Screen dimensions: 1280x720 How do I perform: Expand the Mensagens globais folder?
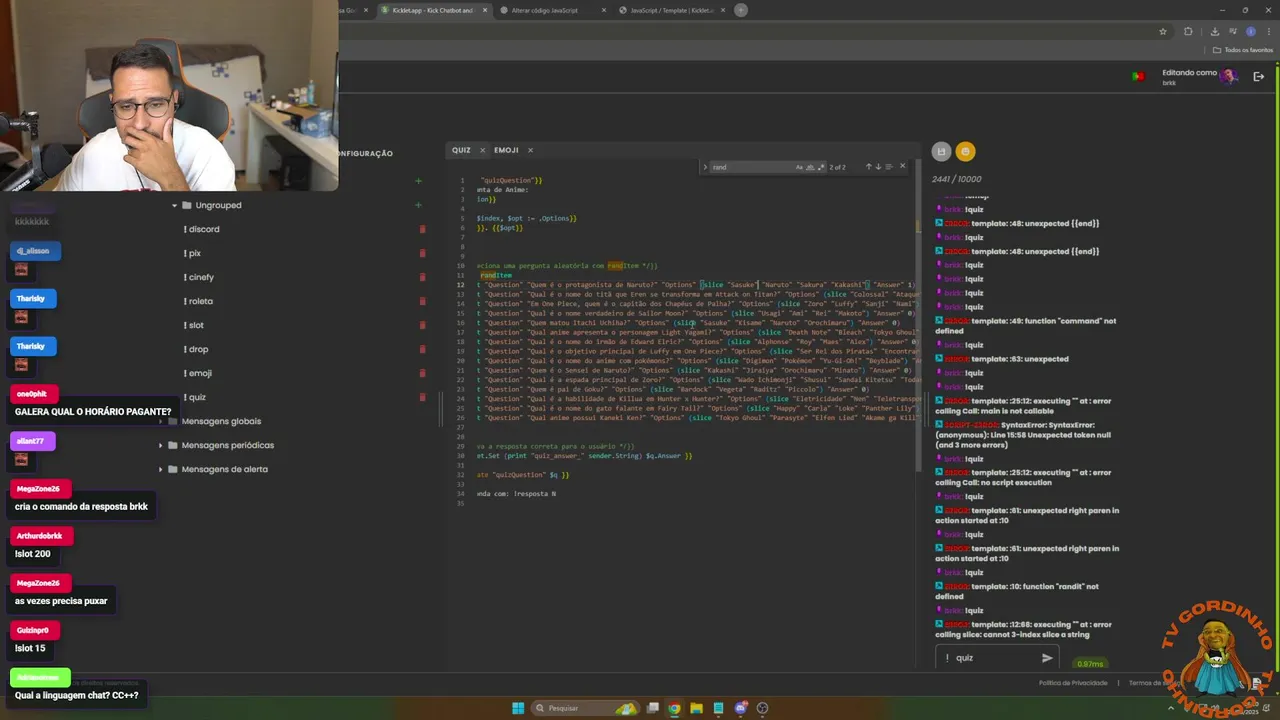tap(161, 421)
